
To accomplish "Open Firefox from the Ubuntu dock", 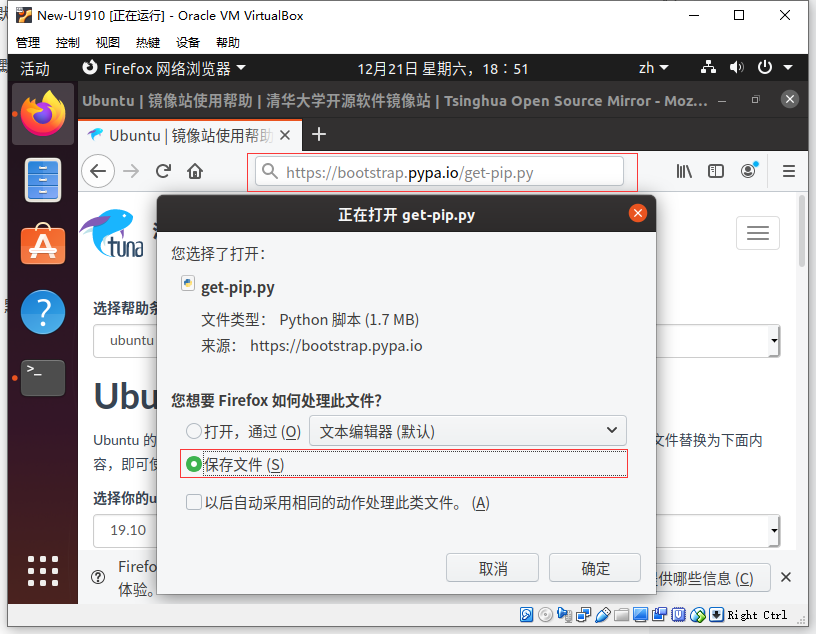I will click(43, 113).
